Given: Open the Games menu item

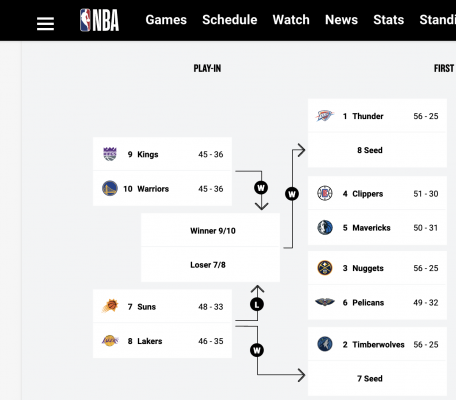Looking at the screenshot, I should click(166, 20).
